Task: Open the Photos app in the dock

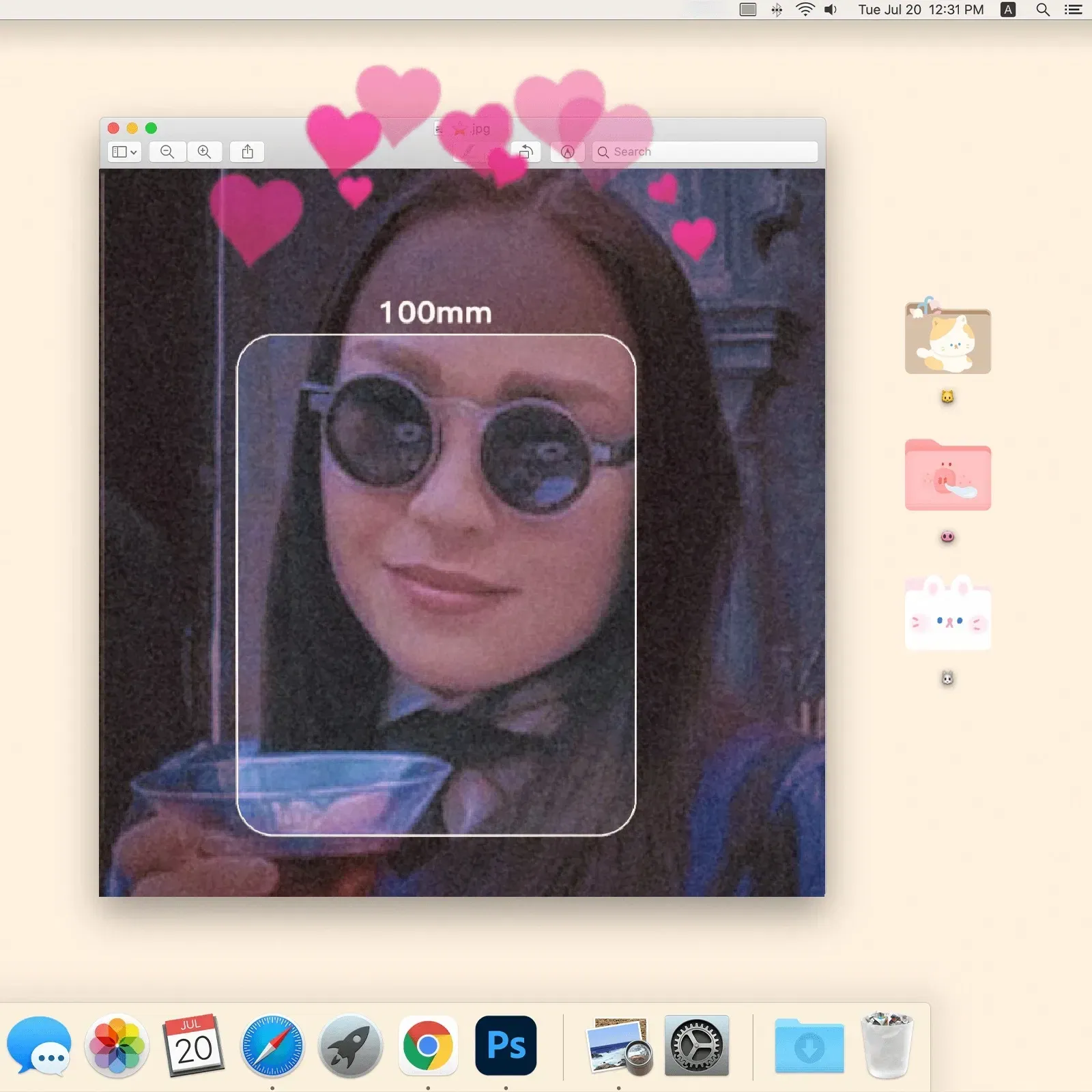Action: (x=117, y=1045)
